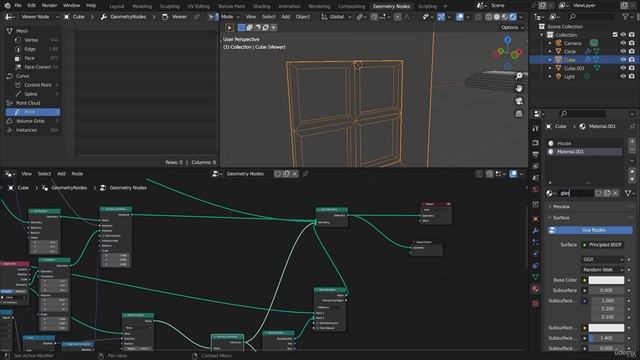Image resolution: width=640 pixels, height=360 pixels.
Task: Collapse the Collection tree row
Action: pyautogui.click(x=542, y=35)
